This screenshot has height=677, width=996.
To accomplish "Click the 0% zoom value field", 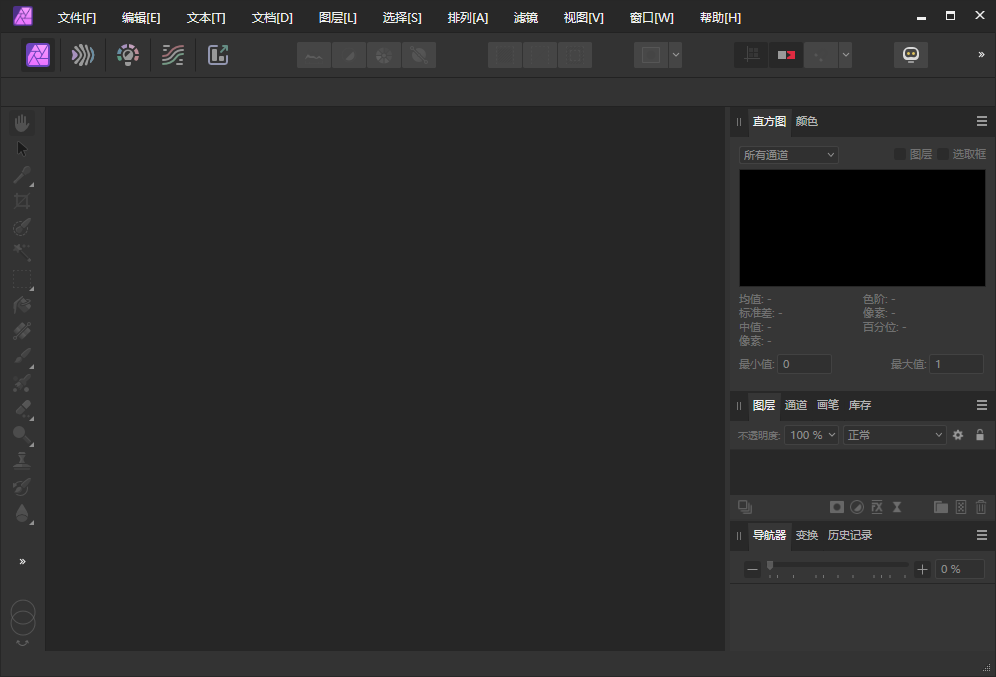I will 959,568.
